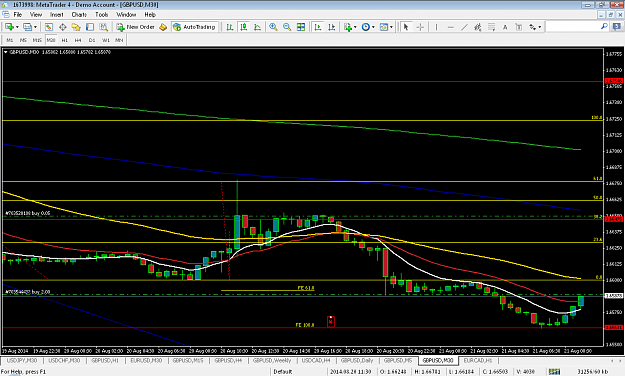Open the Navigator star-folder icon
625x376 pixels.
click(x=76, y=27)
